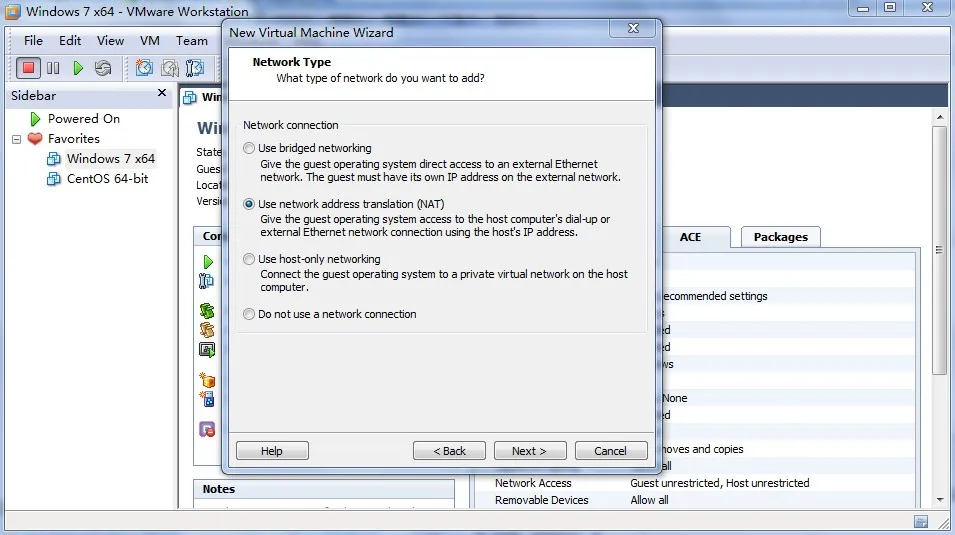
Task: Click the Cancel button in wizard
Action: click(x=611, y=451)
